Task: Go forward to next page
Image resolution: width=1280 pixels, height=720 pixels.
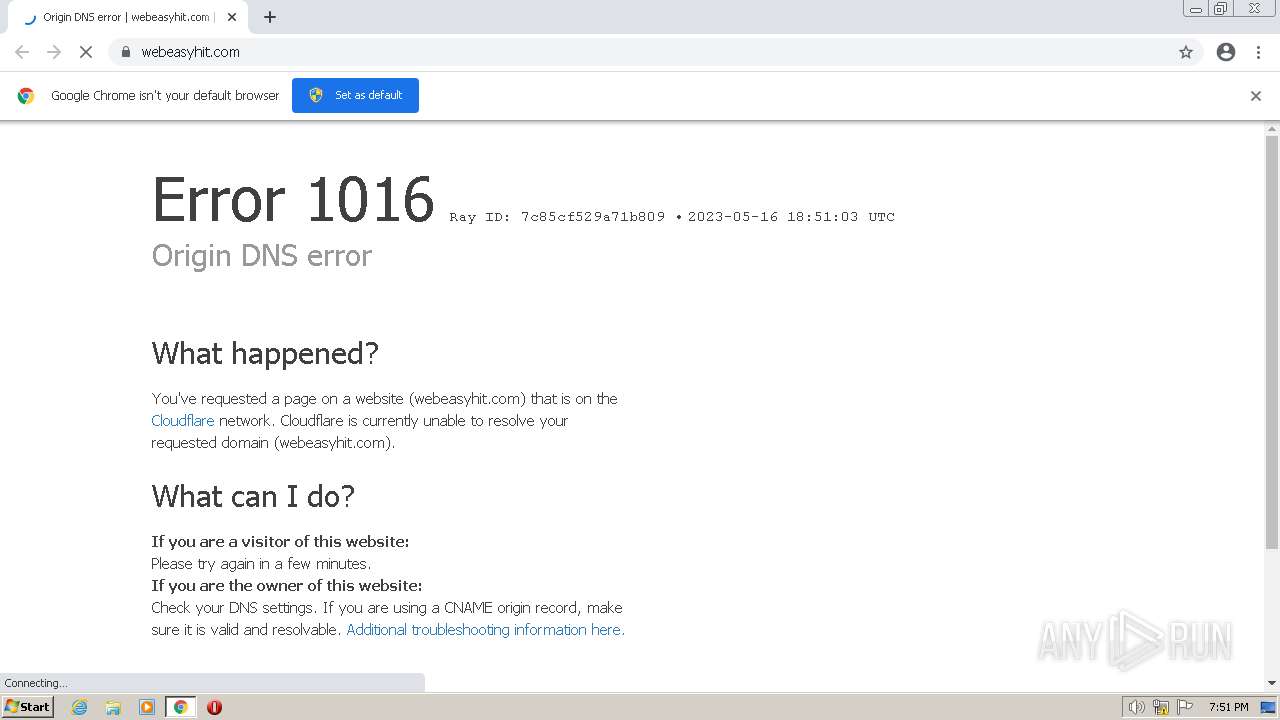Action: [54, 52]
